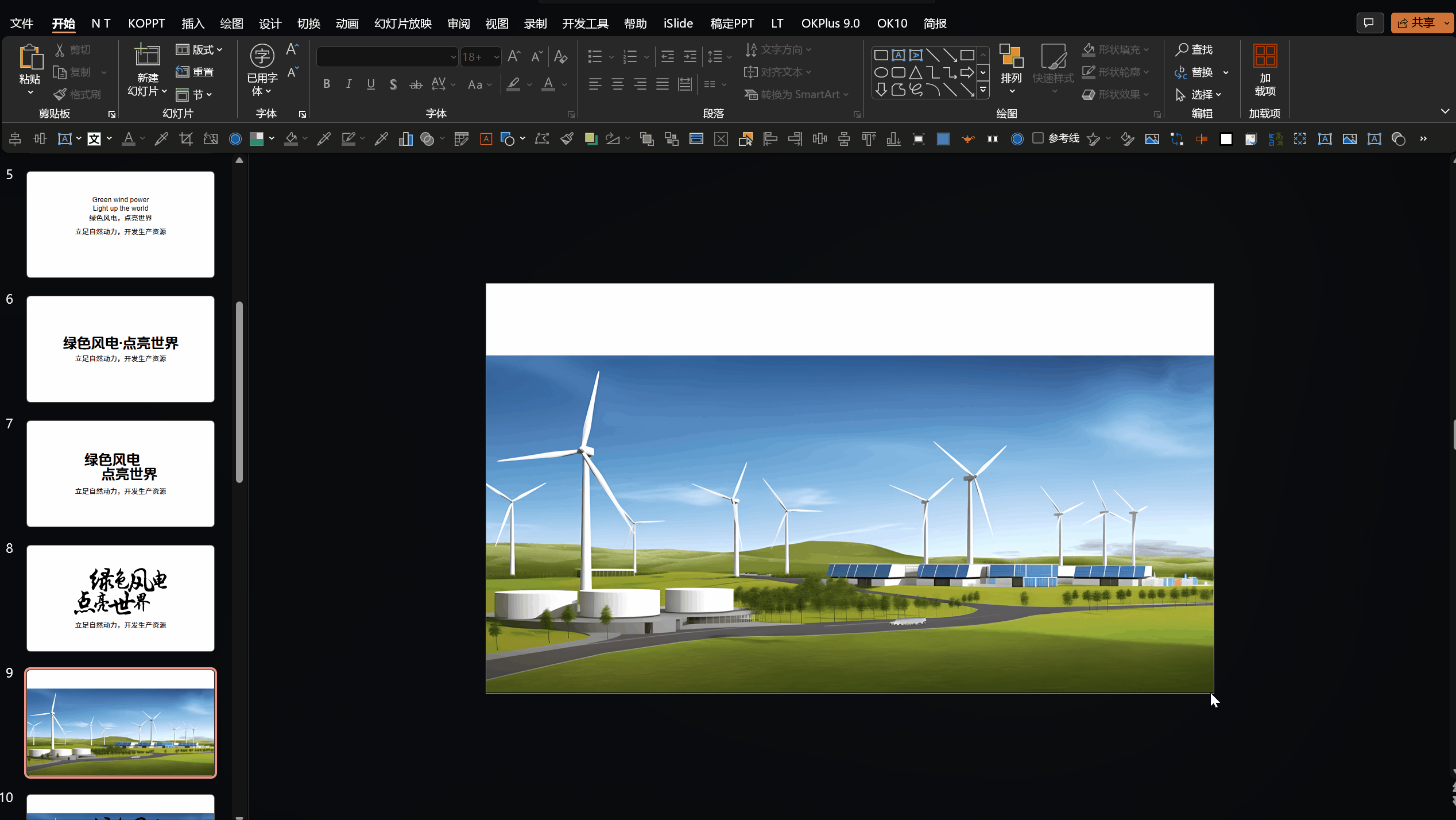Viewport: 1456px width, 820px height.
Task: Toggle text Shadow formatting
Action: [393, 84]
